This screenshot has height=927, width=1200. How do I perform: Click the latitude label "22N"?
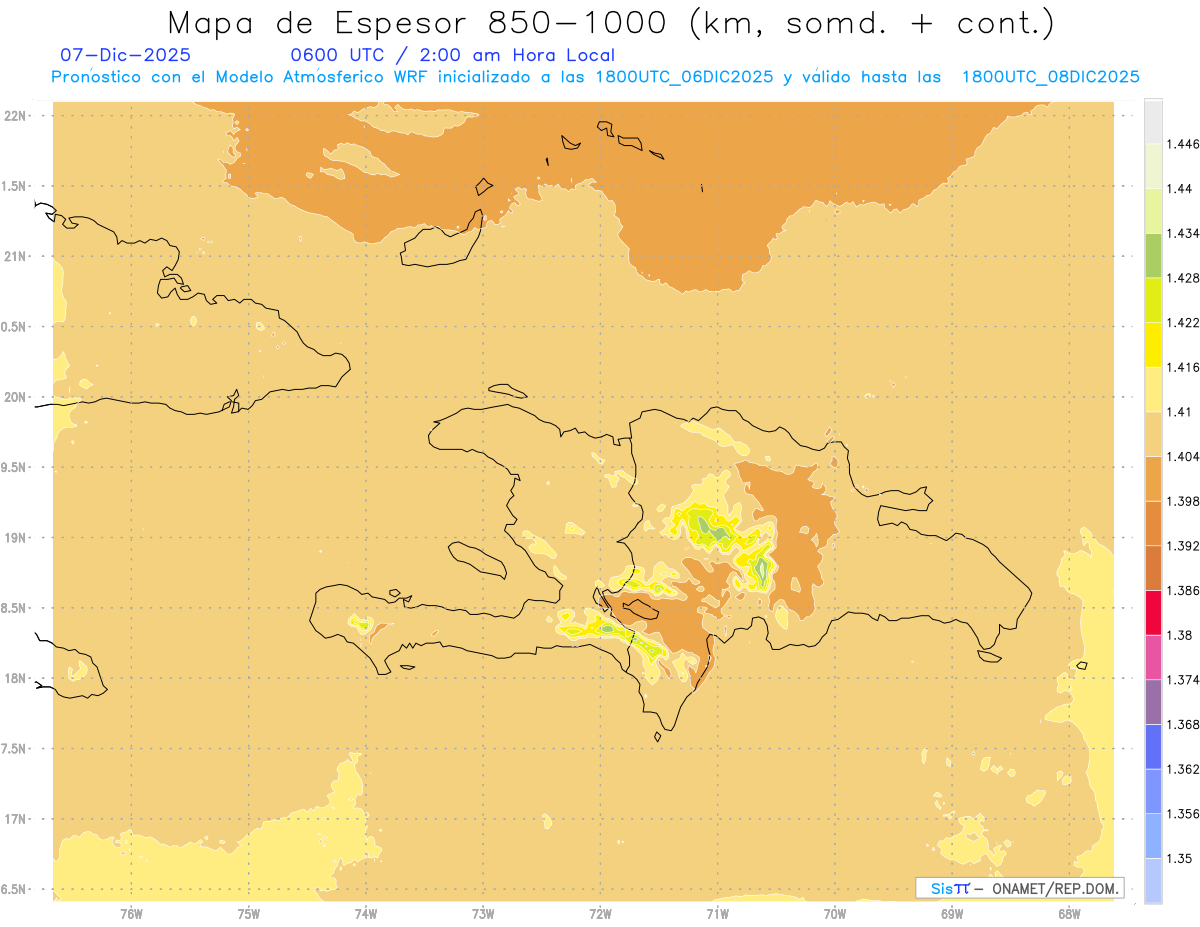(x=15, y=116)
